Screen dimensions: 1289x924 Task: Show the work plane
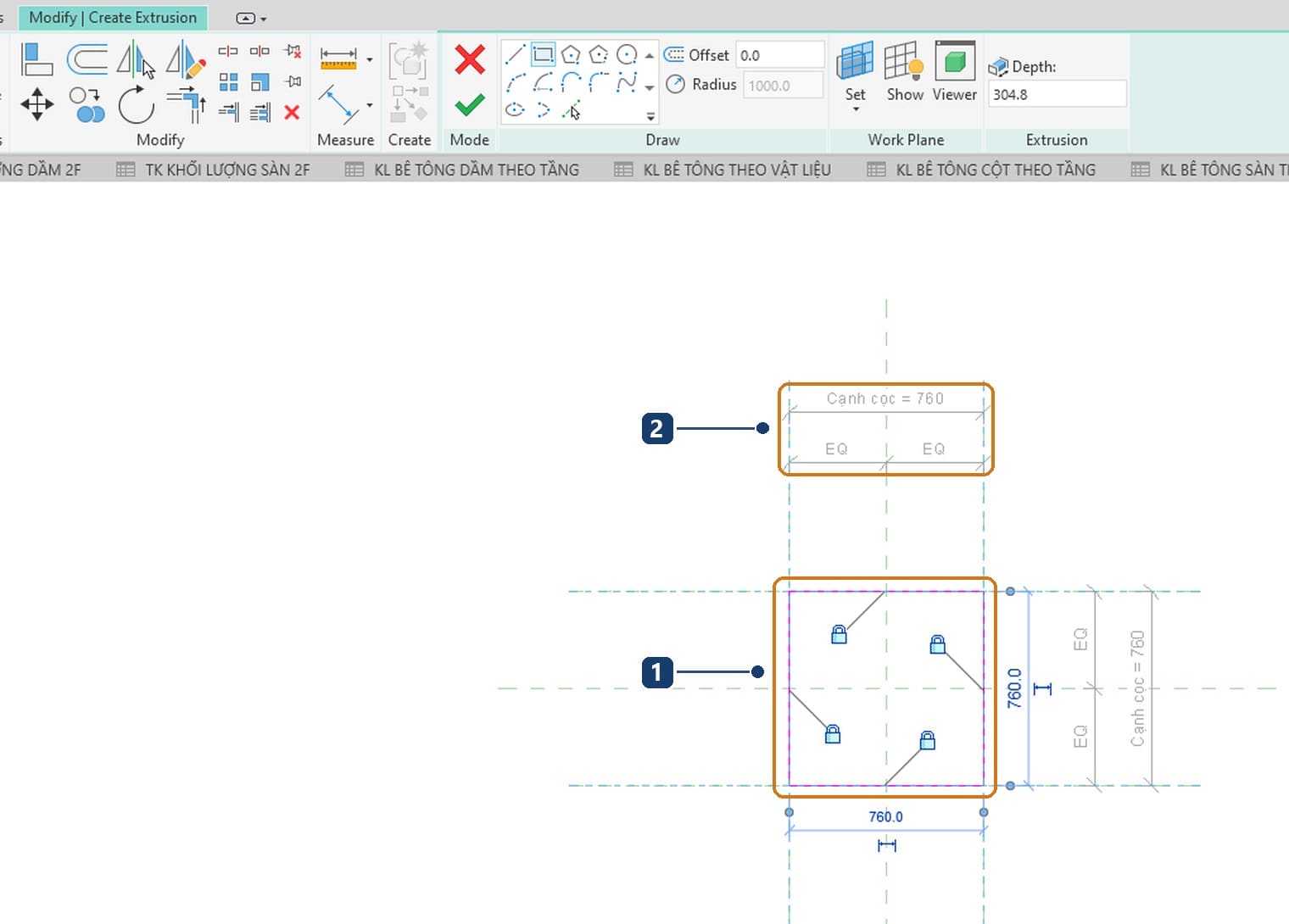point(904,73)
